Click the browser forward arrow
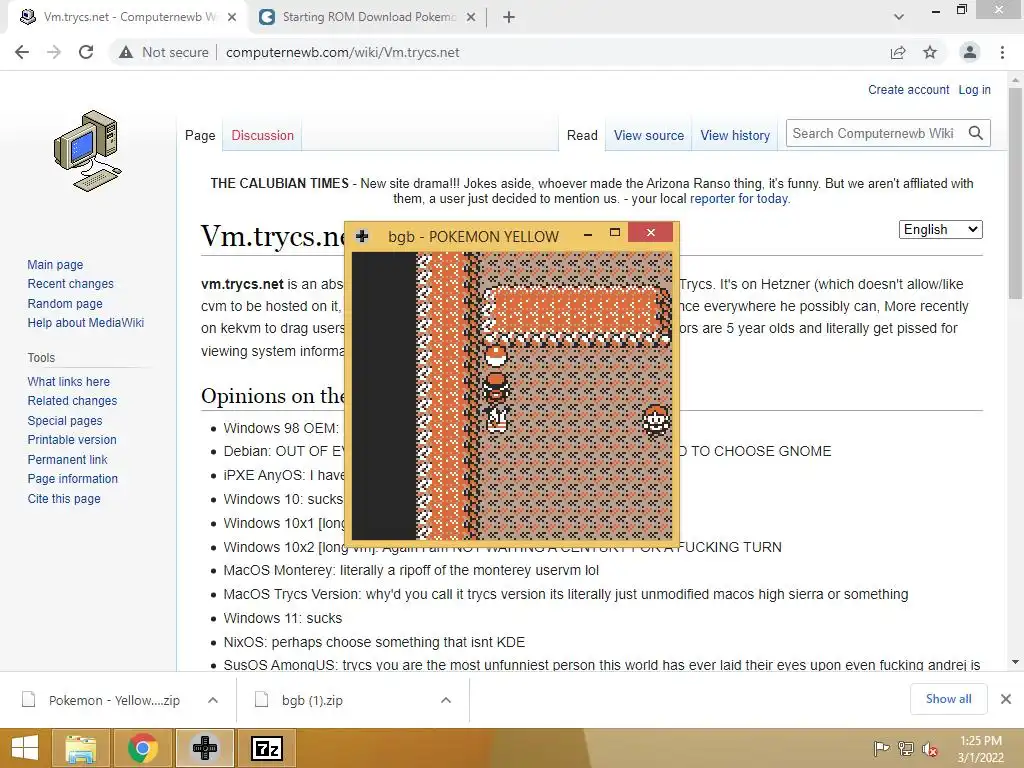 [54, 52]
